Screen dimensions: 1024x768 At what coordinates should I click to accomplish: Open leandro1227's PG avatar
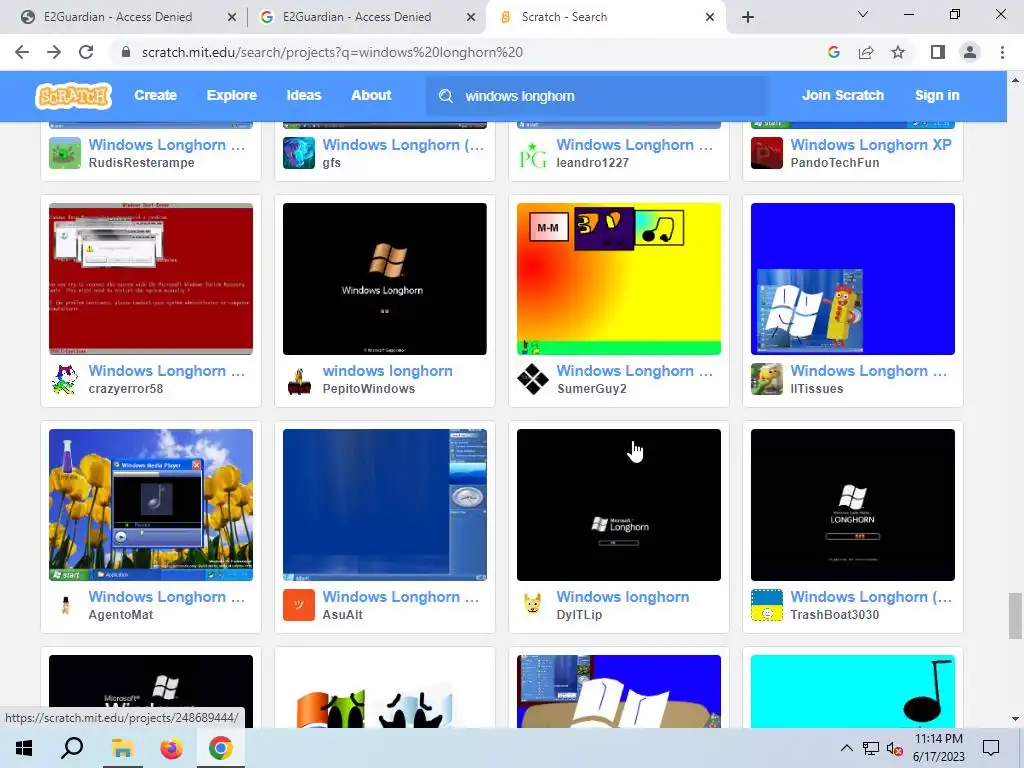[x=533, y=153]
